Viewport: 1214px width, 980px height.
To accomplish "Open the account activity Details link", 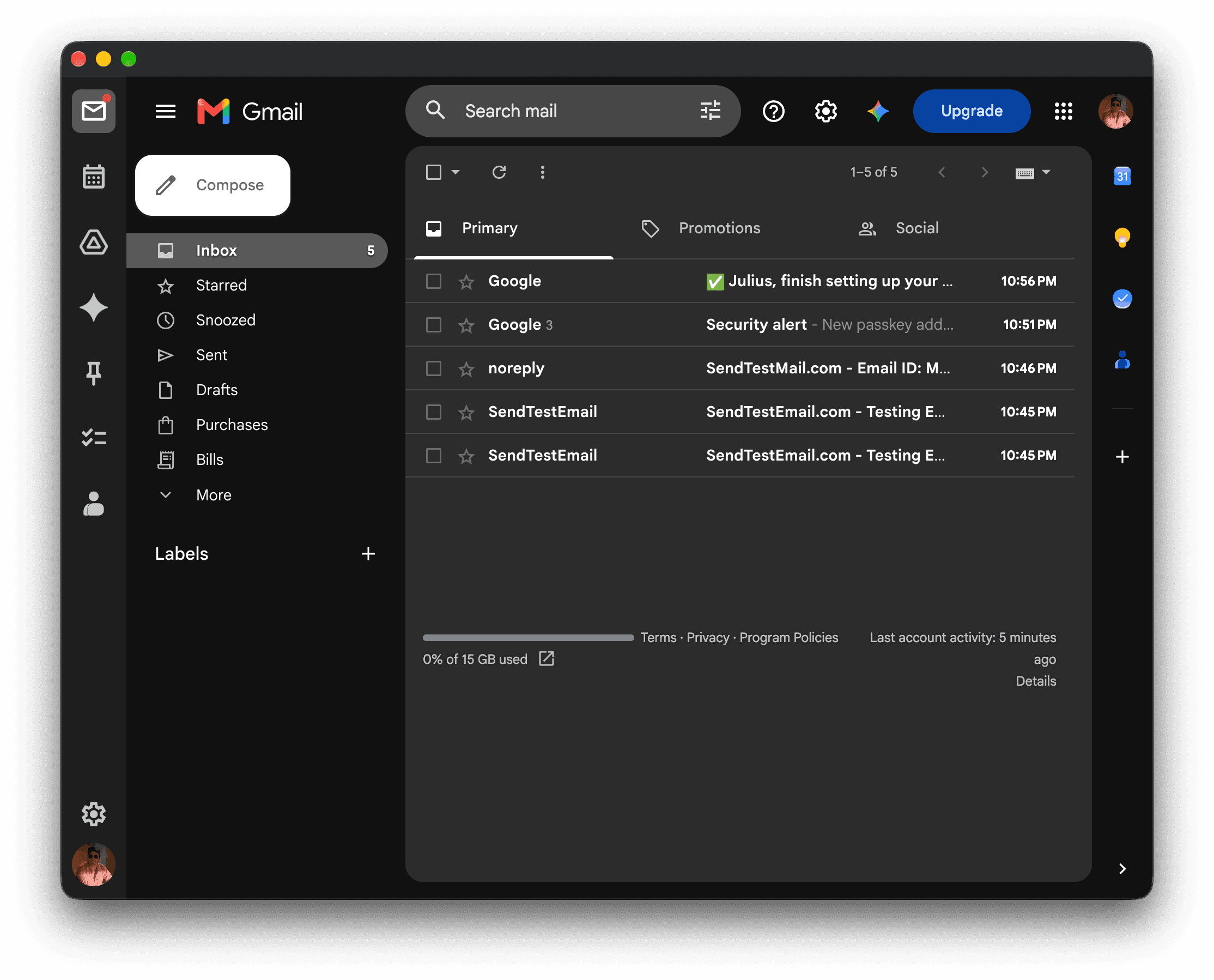I will (1035, 681).
